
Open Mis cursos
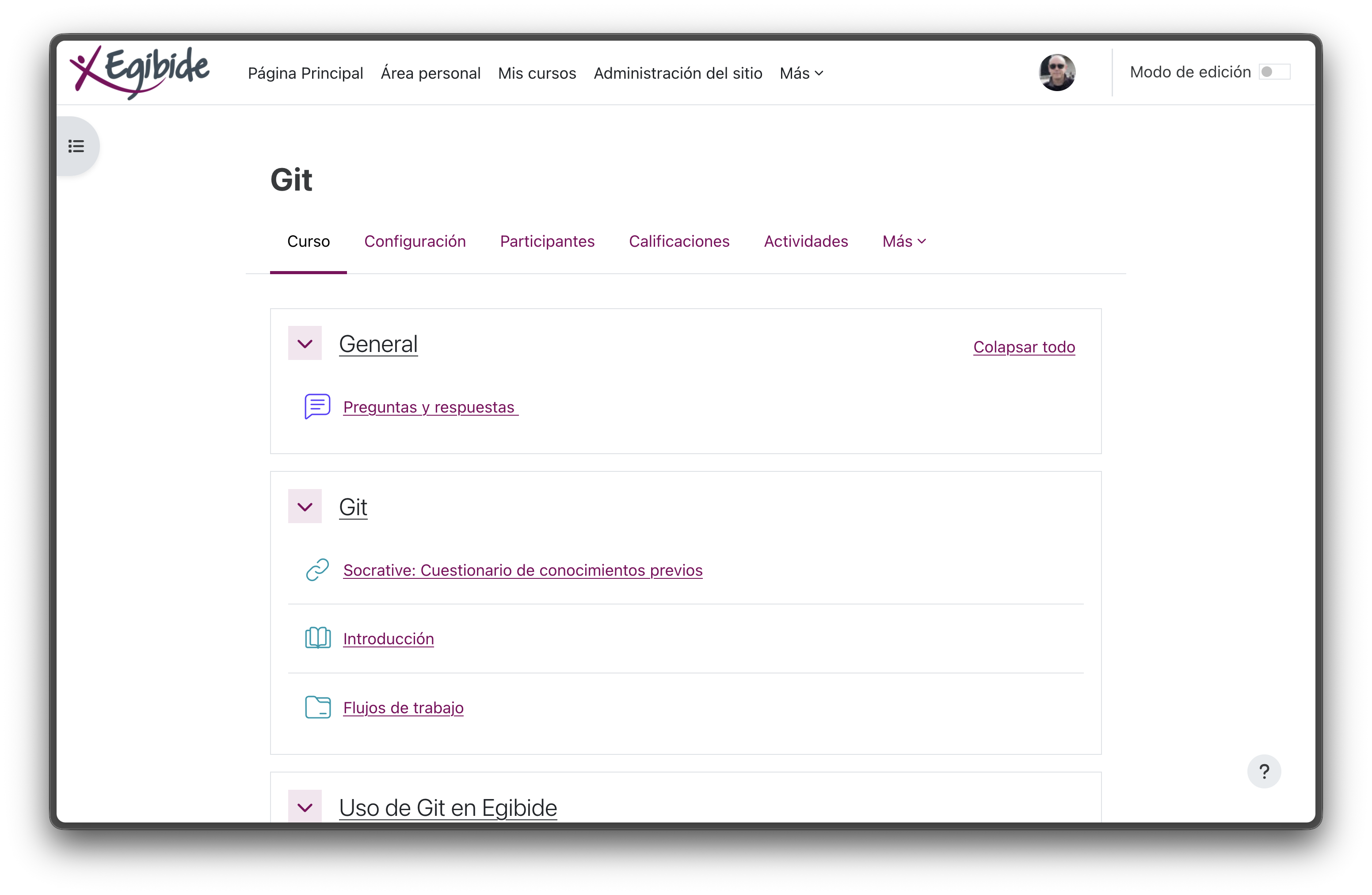pos(537,73)
